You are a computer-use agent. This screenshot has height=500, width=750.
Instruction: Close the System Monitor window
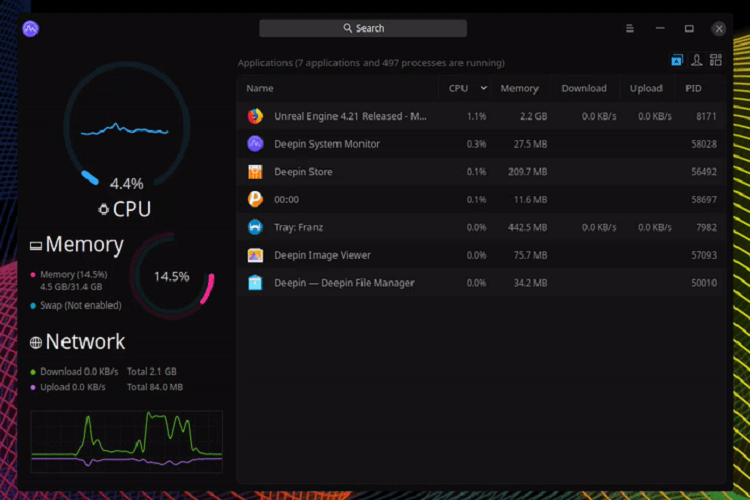tap(718, 29)
